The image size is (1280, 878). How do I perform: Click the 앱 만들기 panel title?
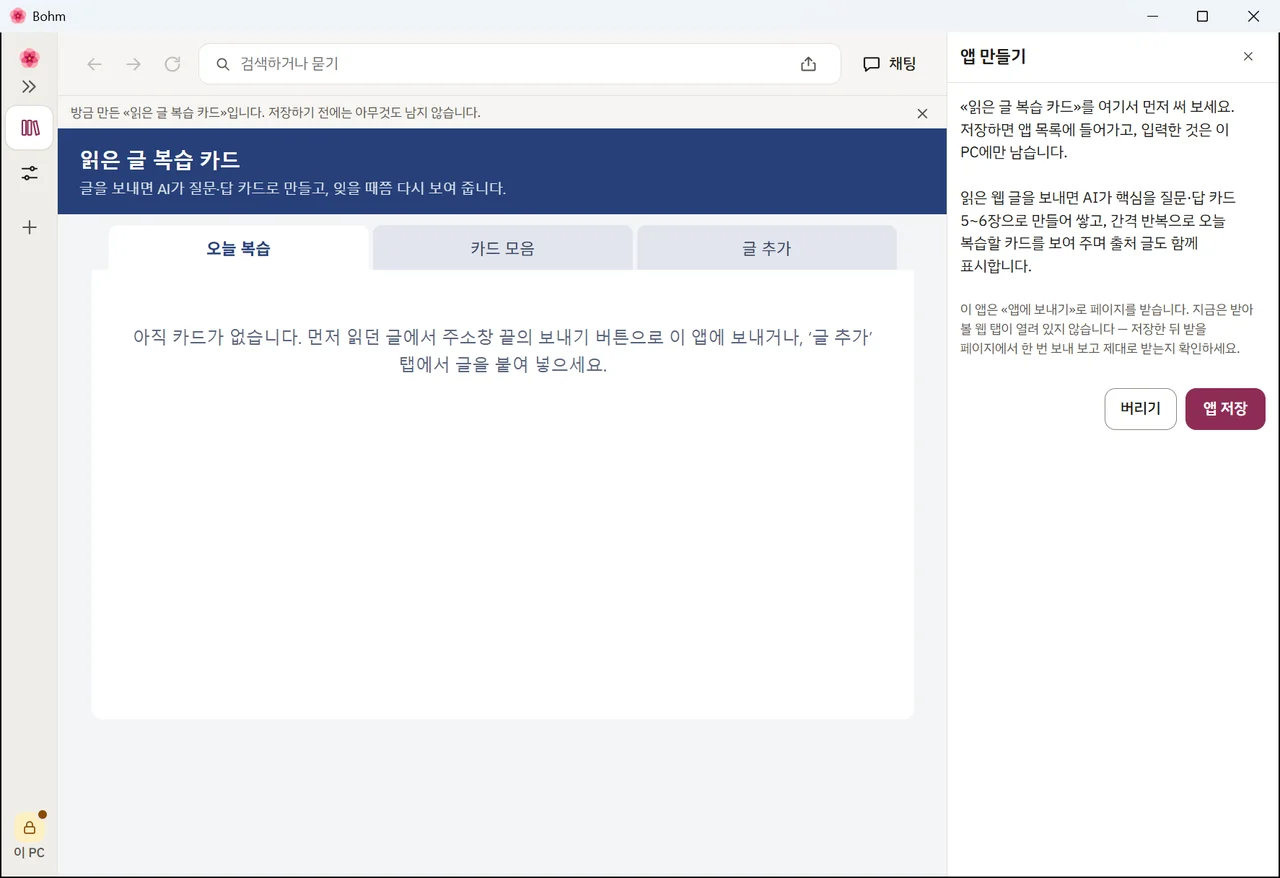(993, 57)
